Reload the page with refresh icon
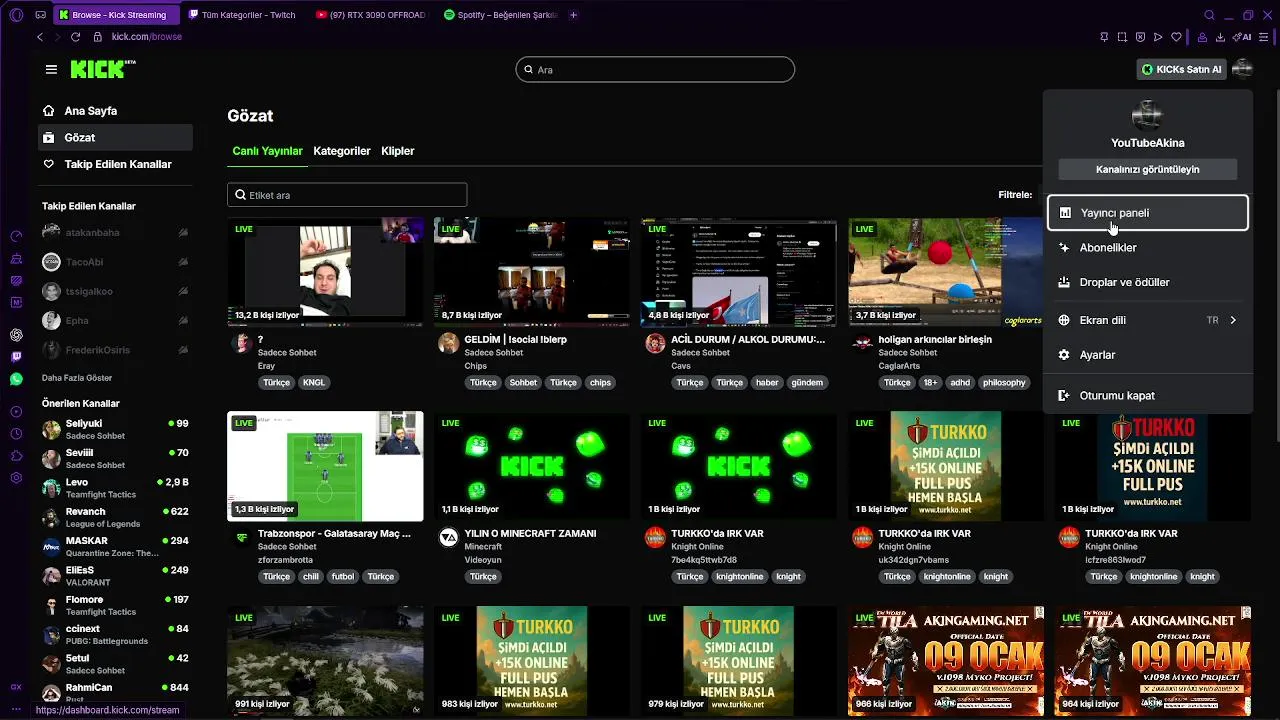1280x720 pixels. 75,37
